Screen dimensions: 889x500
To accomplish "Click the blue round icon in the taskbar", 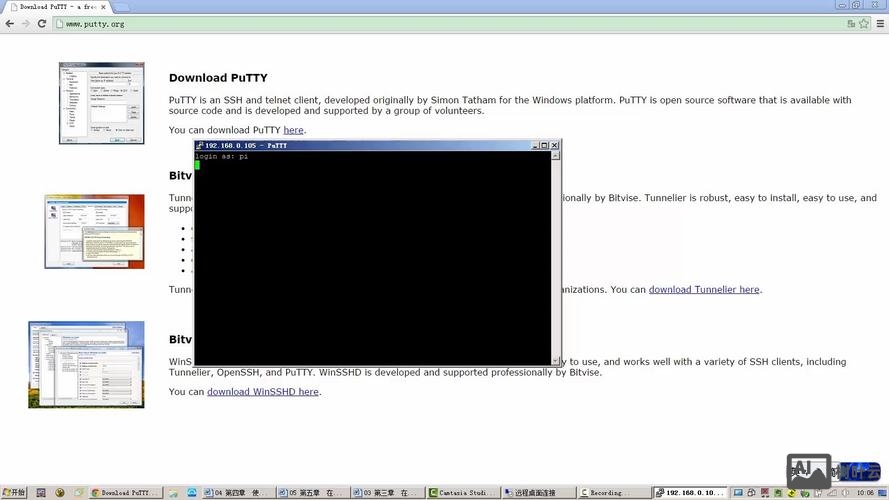I will (x=192, y=493).
